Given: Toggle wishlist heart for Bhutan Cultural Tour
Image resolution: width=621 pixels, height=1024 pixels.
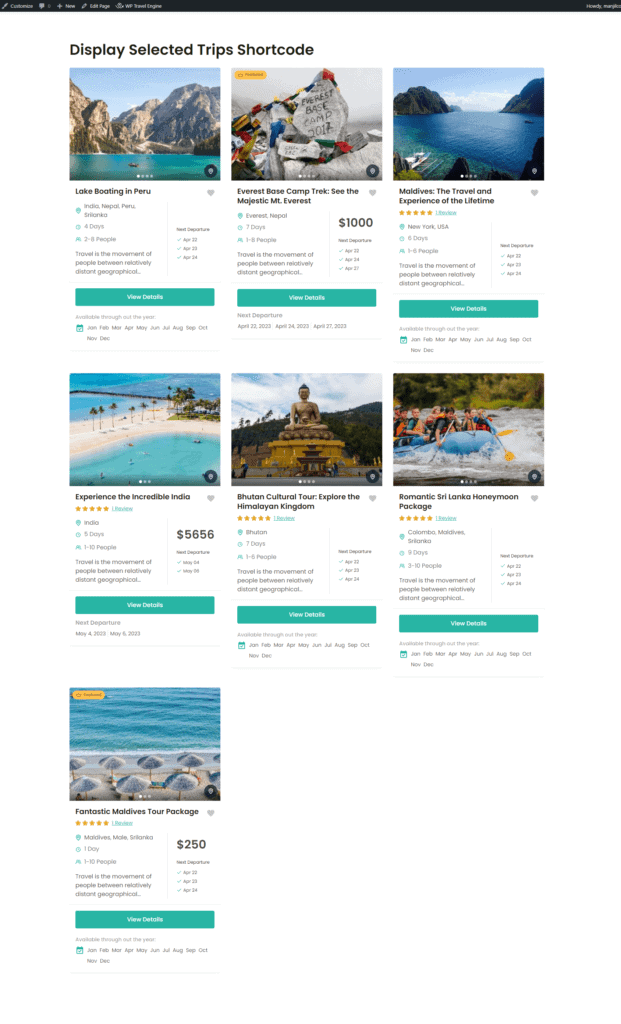Looking at the screenshot, I should pyautogui.click(x=372, y=498).
